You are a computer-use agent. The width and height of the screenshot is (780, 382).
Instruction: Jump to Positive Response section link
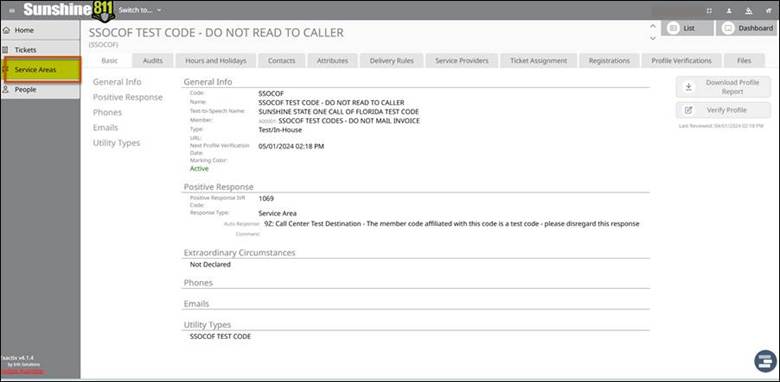(x=128, y=97)
